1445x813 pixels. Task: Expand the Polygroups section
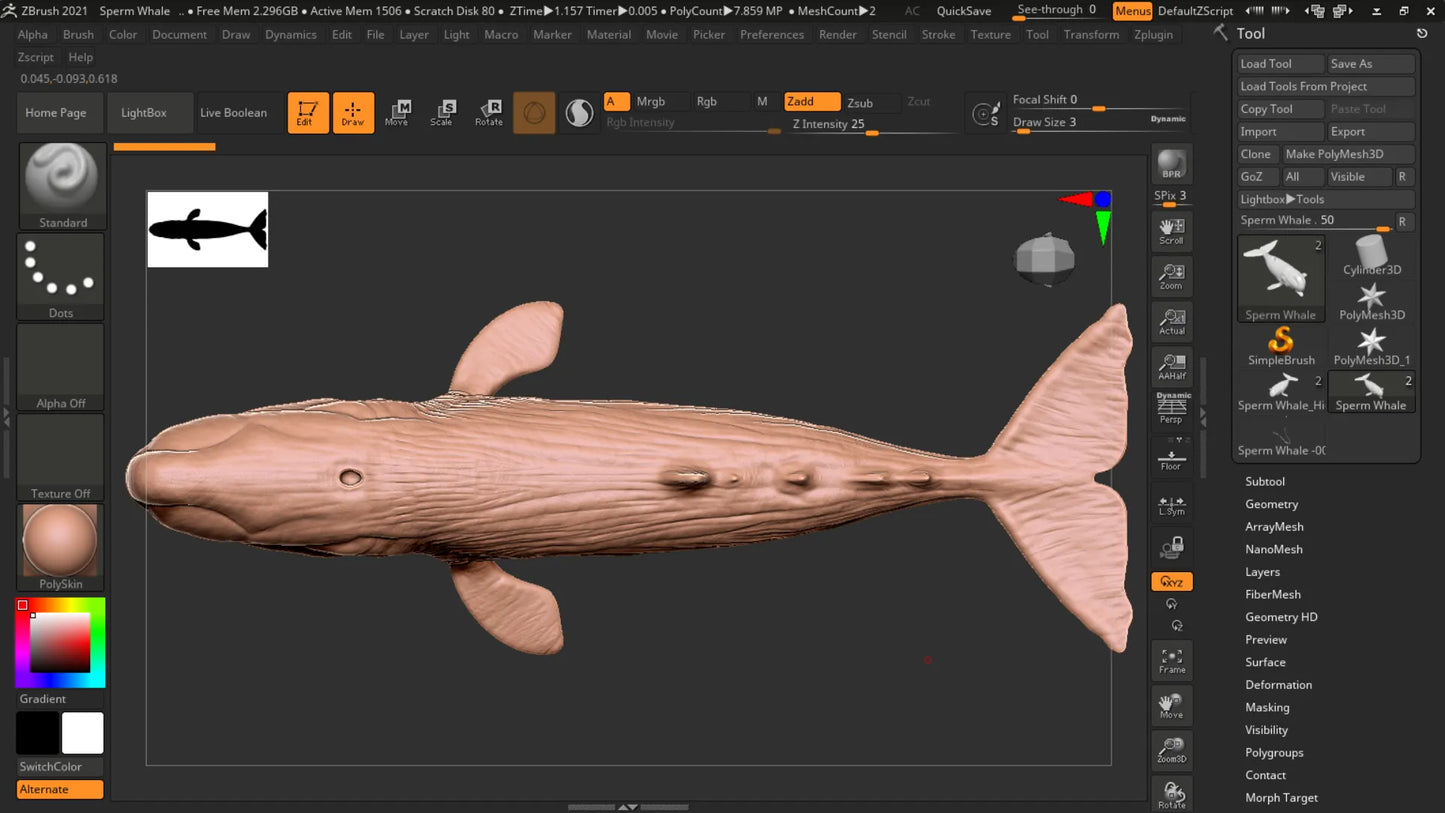(x=1274, y=752)
